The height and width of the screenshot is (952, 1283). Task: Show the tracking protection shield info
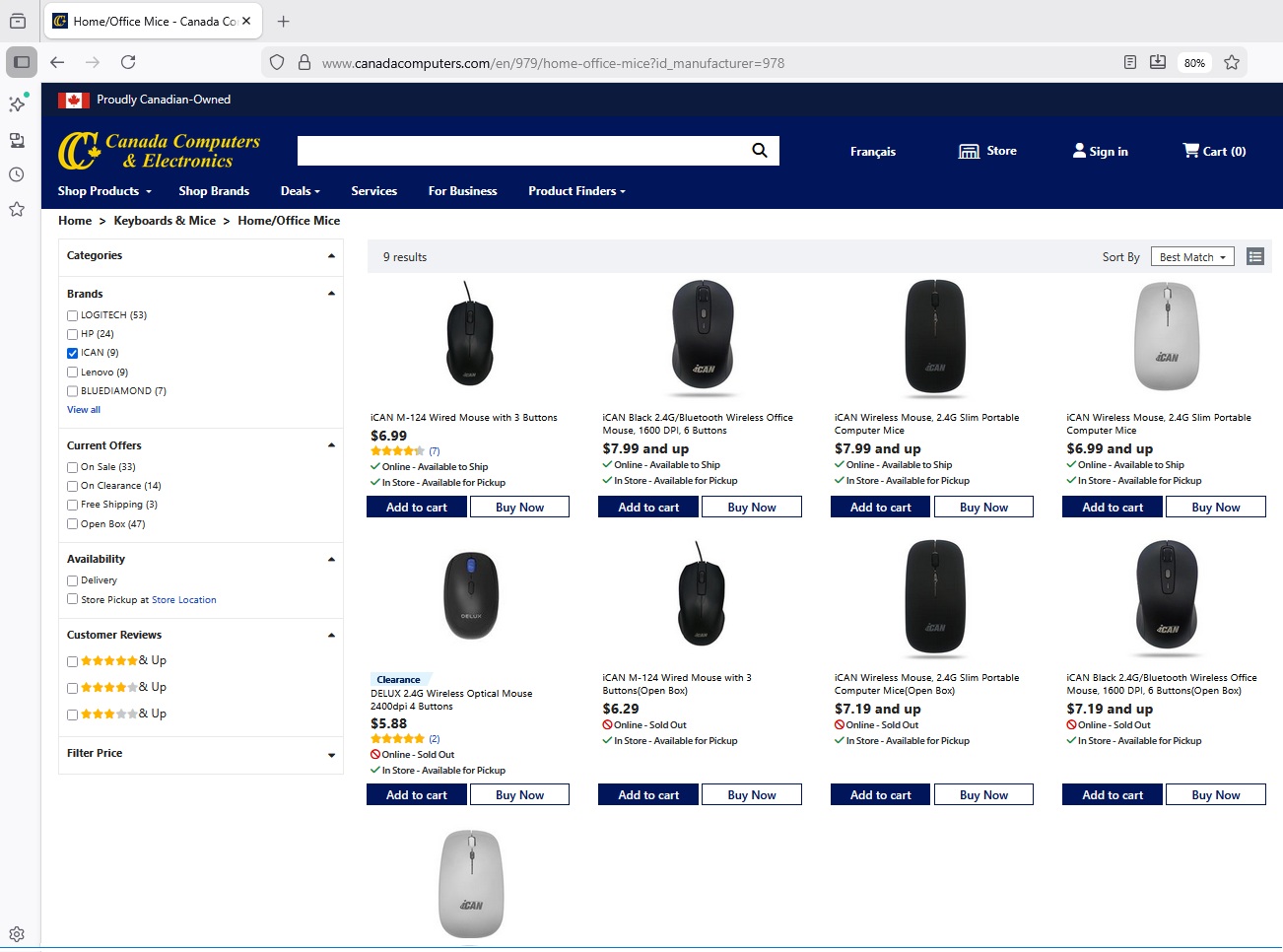277,62
